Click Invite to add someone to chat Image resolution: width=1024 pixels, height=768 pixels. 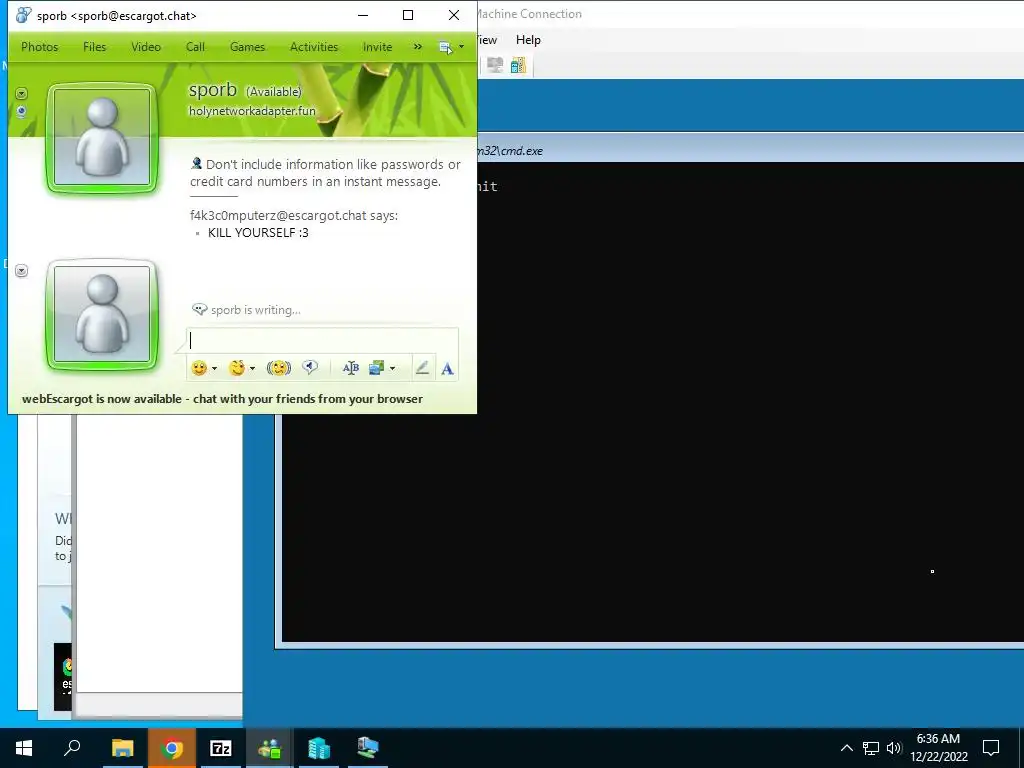click(x=377, y=47)
